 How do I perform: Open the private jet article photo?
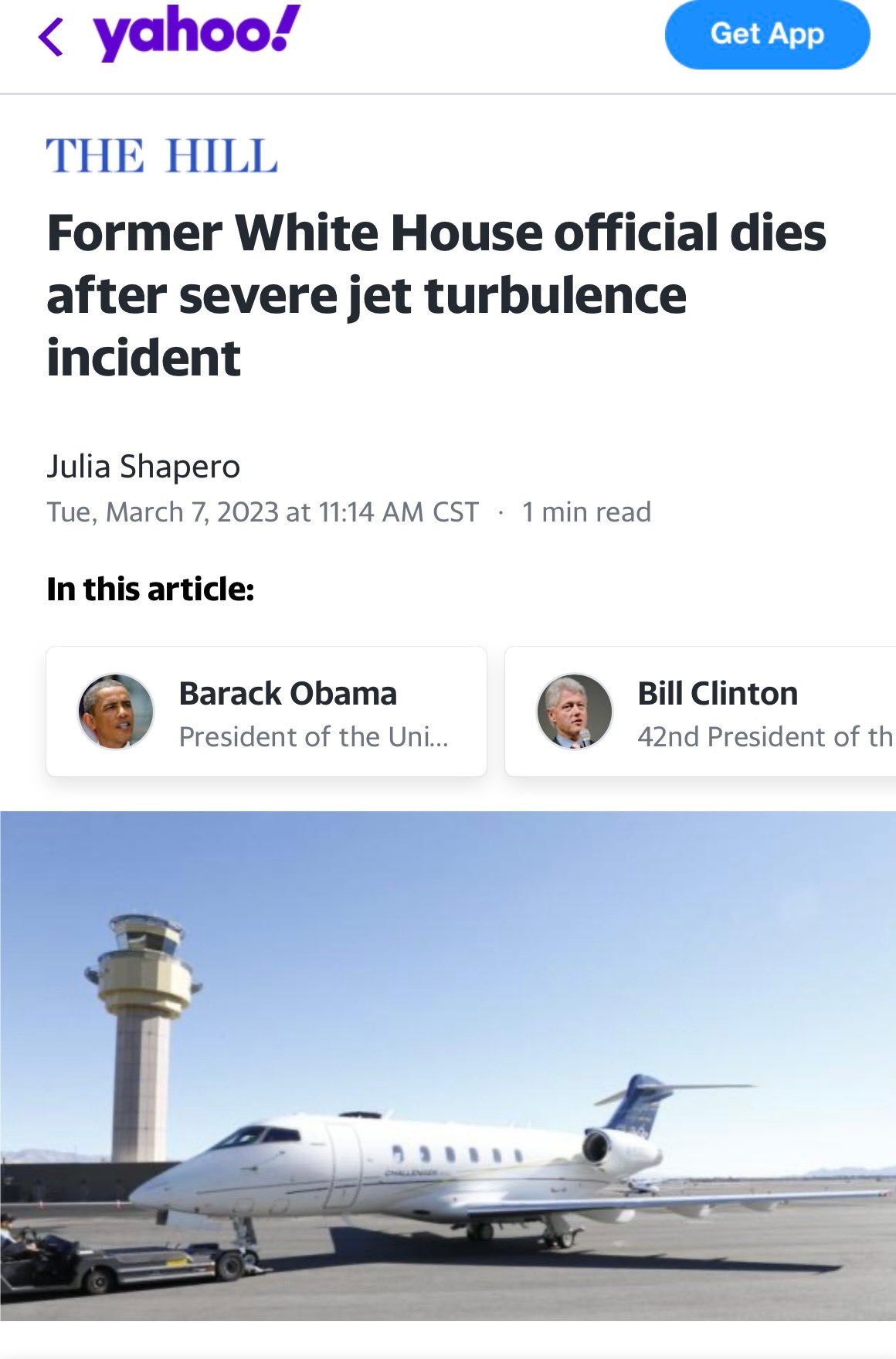[x=448, y=1065]
